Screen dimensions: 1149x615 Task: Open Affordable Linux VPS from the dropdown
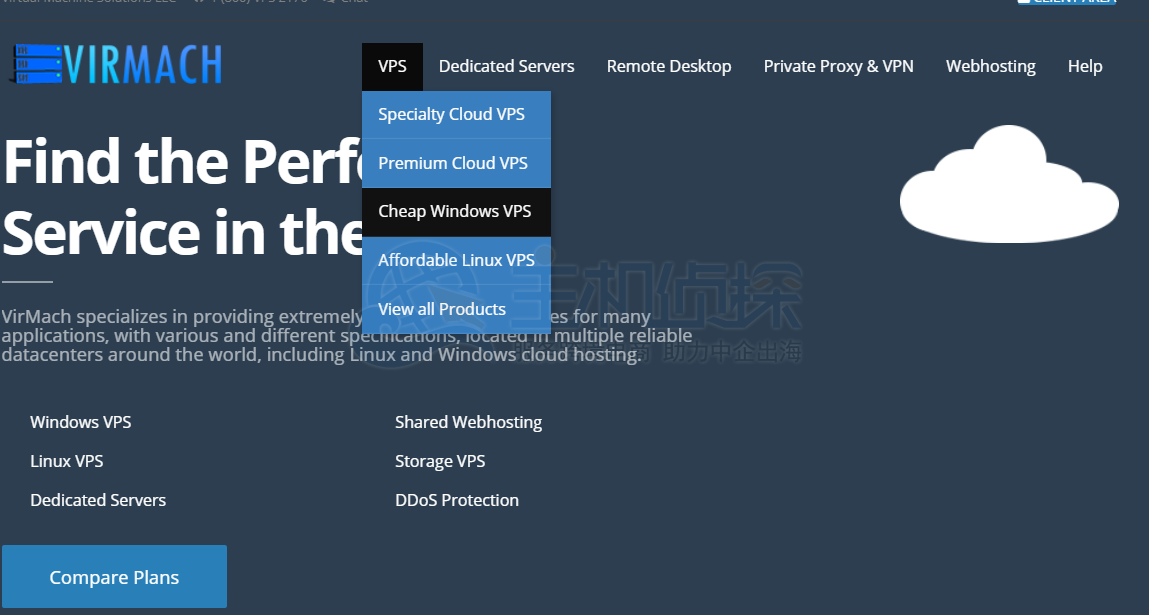[x=456, y=260]
